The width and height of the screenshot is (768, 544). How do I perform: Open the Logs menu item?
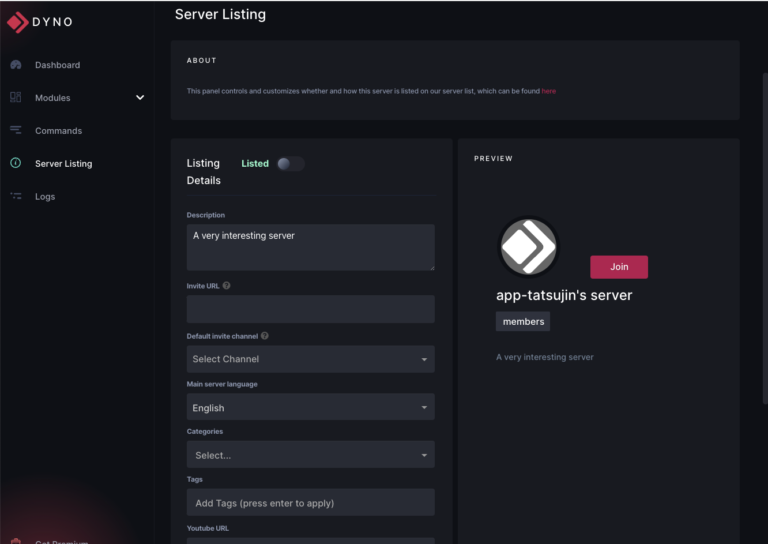pyautogui.click(x=45, y=197)
